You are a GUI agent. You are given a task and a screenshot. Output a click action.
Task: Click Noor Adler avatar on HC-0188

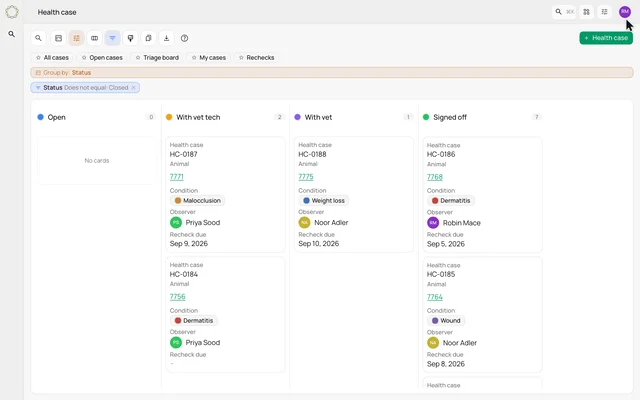pyautogui.click(x=304, y=222)
